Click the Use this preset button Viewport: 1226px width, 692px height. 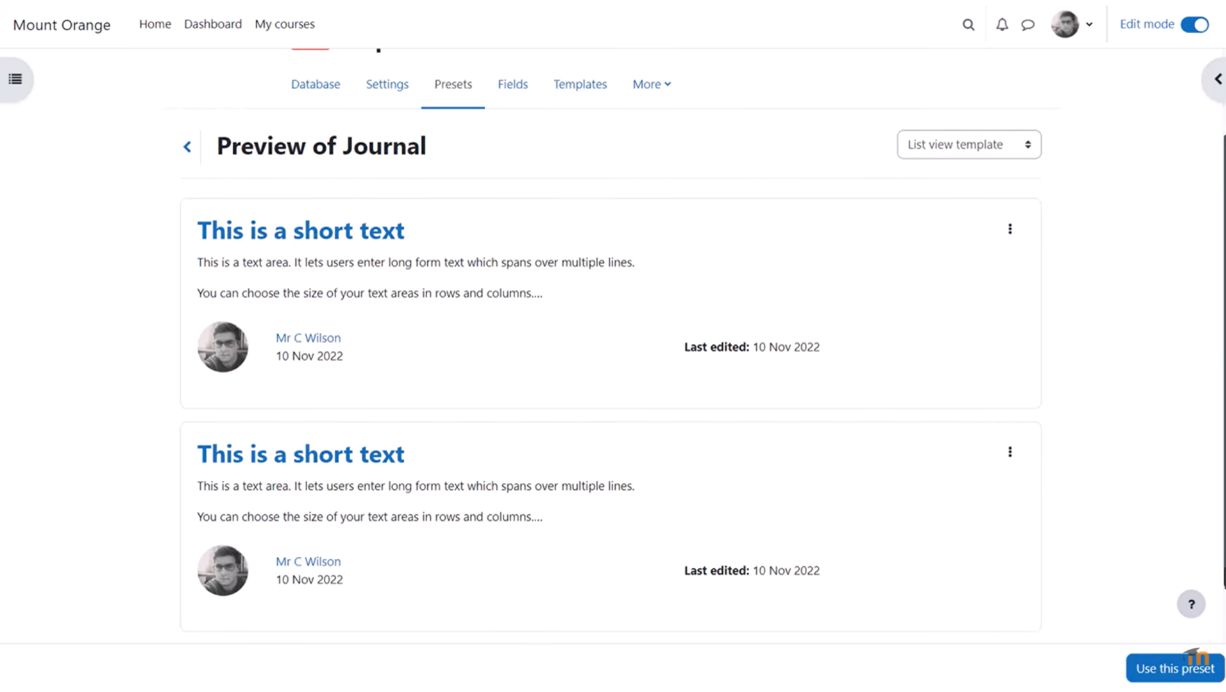(1174, 668)
